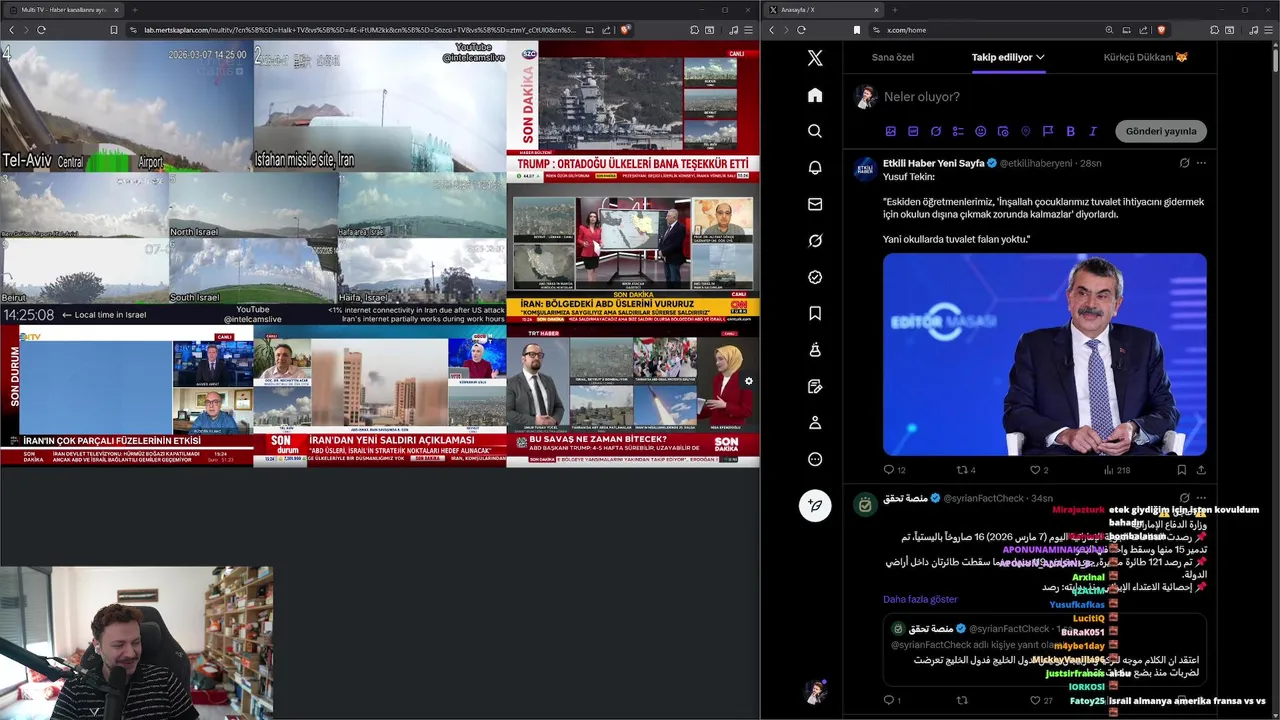Screen dimensions: 1280x720
Task: Ask Grok about Etkili Haber tweet
Action: pos(1184,163)
